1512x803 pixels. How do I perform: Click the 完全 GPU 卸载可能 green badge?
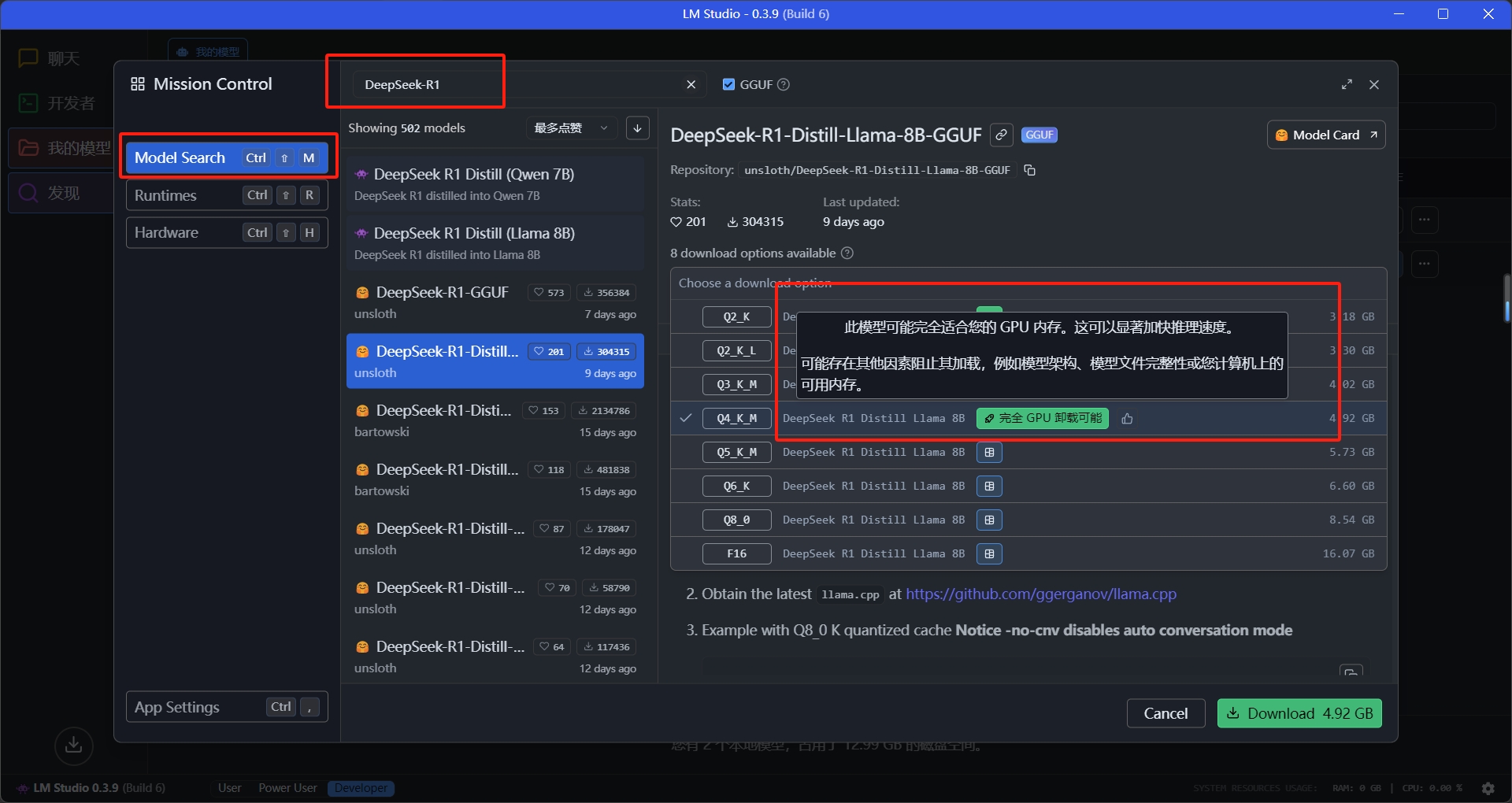[1042, 418]
